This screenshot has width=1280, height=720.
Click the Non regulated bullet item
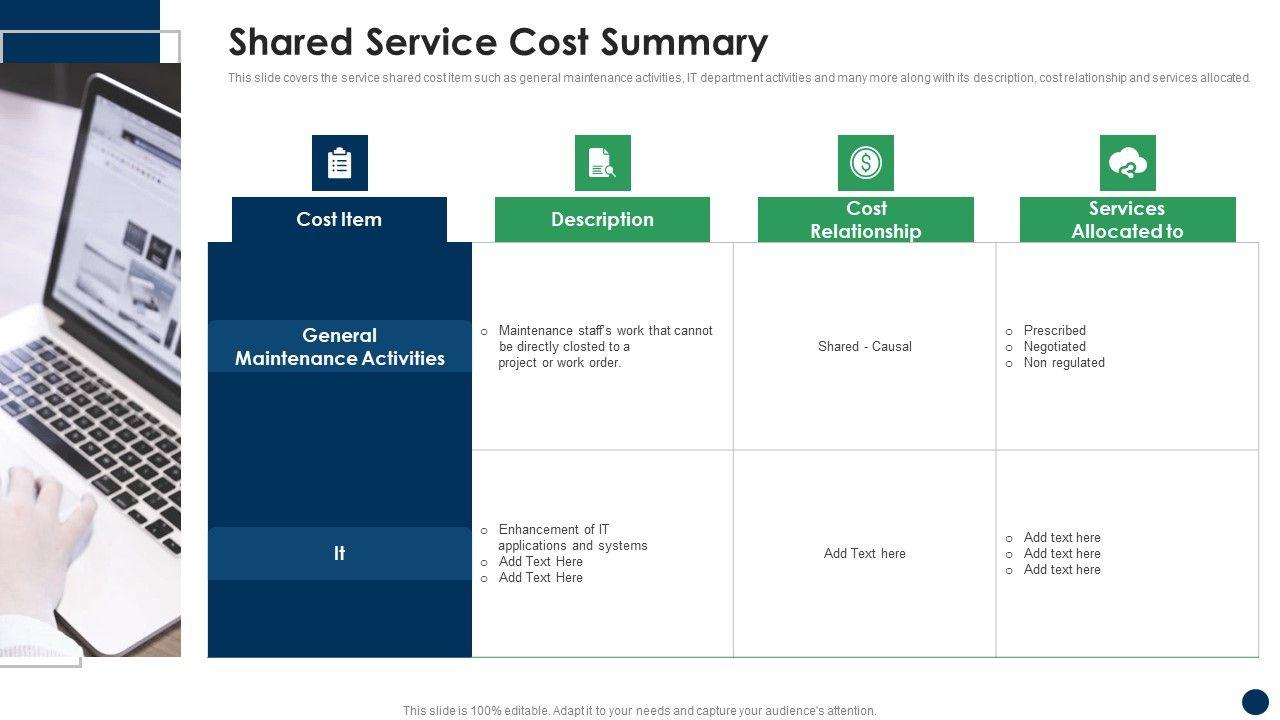click(1064, 362)
